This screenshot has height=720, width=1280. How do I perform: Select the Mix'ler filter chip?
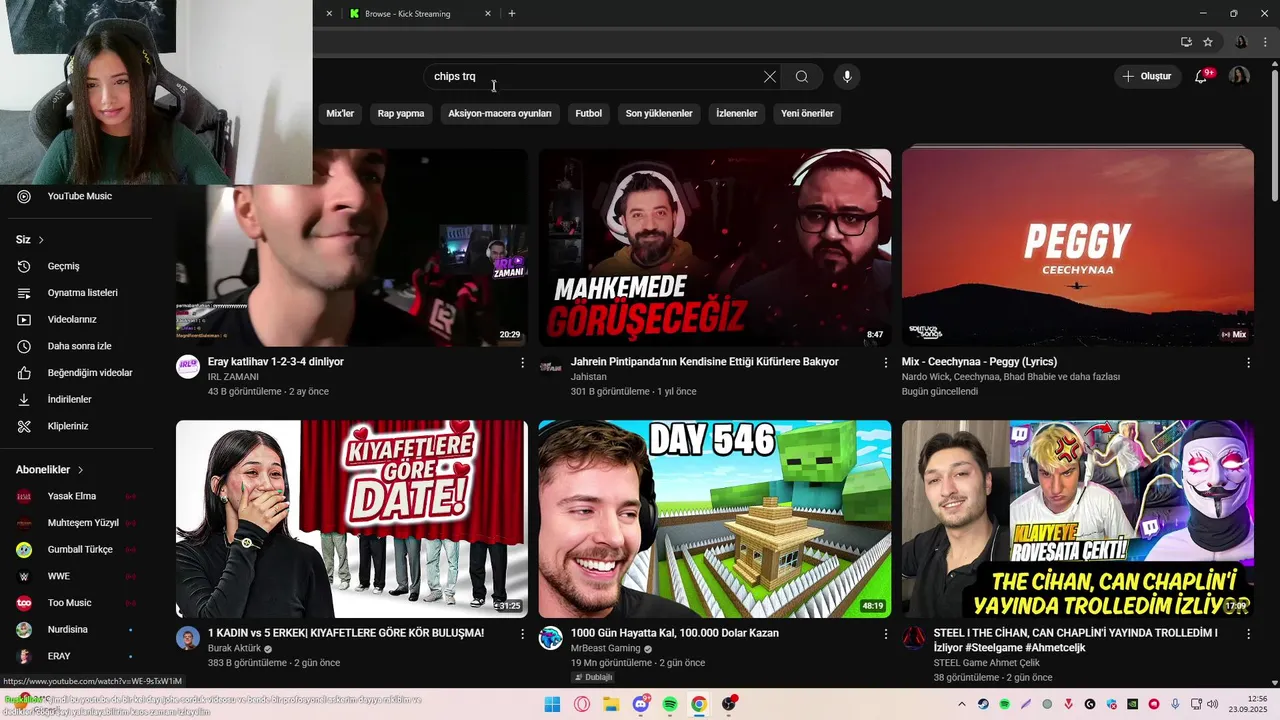pyautogui.click(x=340, y=114)
